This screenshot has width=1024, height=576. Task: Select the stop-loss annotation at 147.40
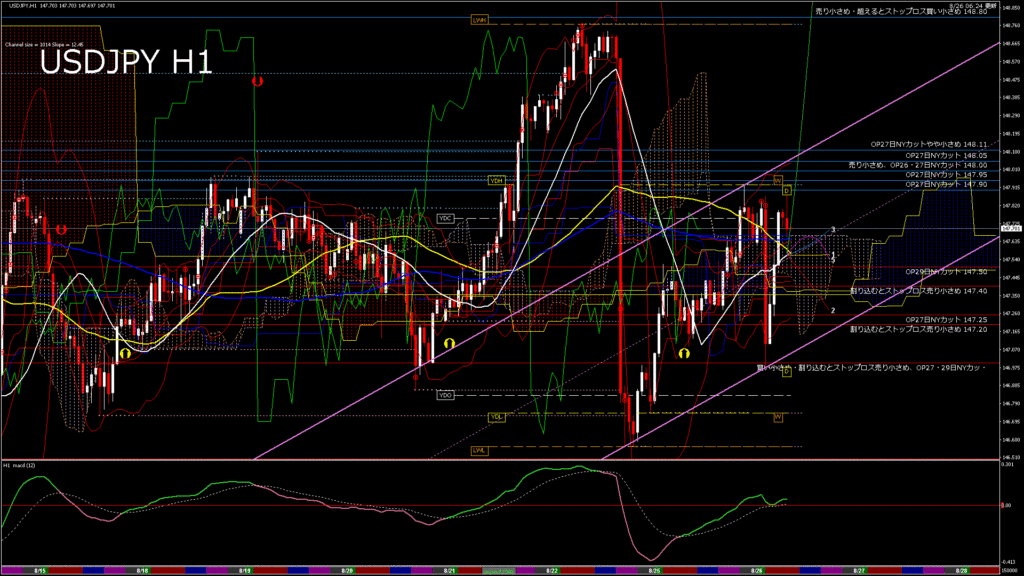tap(918, 291)
